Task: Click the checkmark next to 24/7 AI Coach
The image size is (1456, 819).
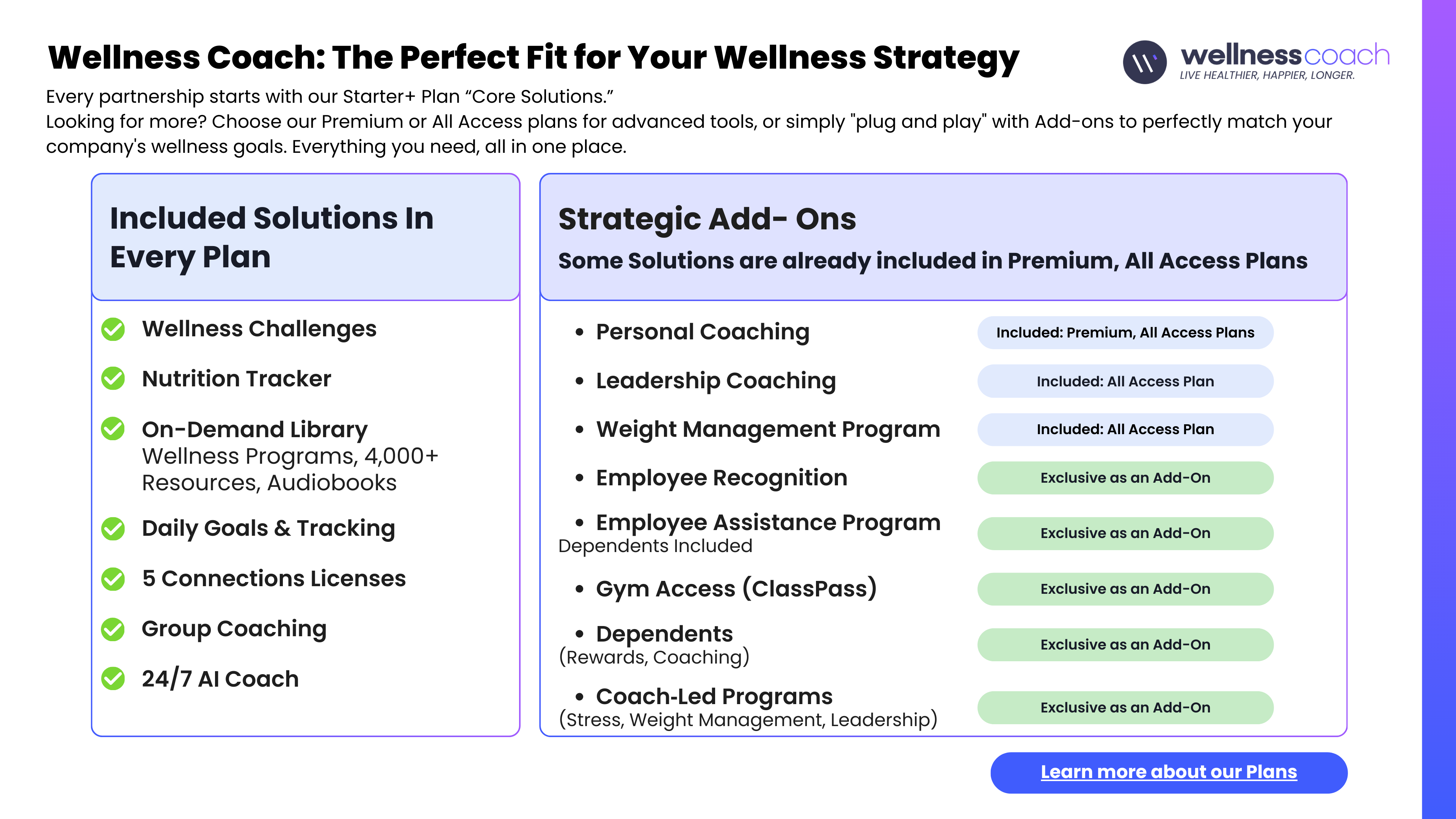Action: tap(113, 679)
